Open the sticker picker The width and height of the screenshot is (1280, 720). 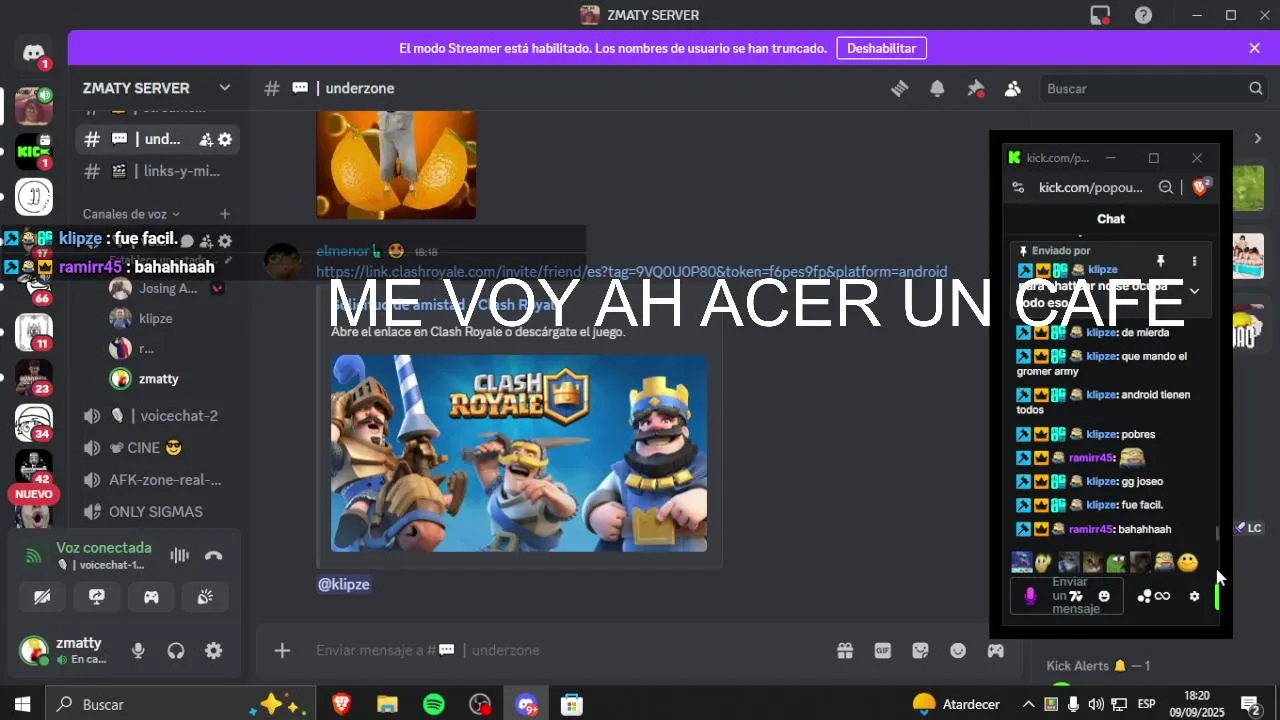920,651
